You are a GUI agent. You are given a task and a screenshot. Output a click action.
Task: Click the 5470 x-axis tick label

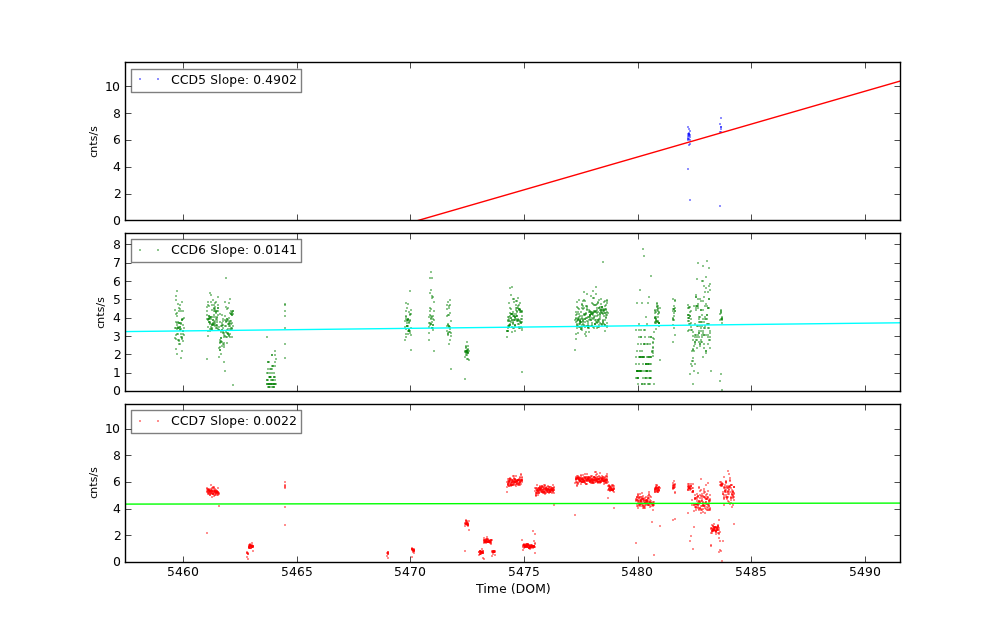[x=410, y=573]
